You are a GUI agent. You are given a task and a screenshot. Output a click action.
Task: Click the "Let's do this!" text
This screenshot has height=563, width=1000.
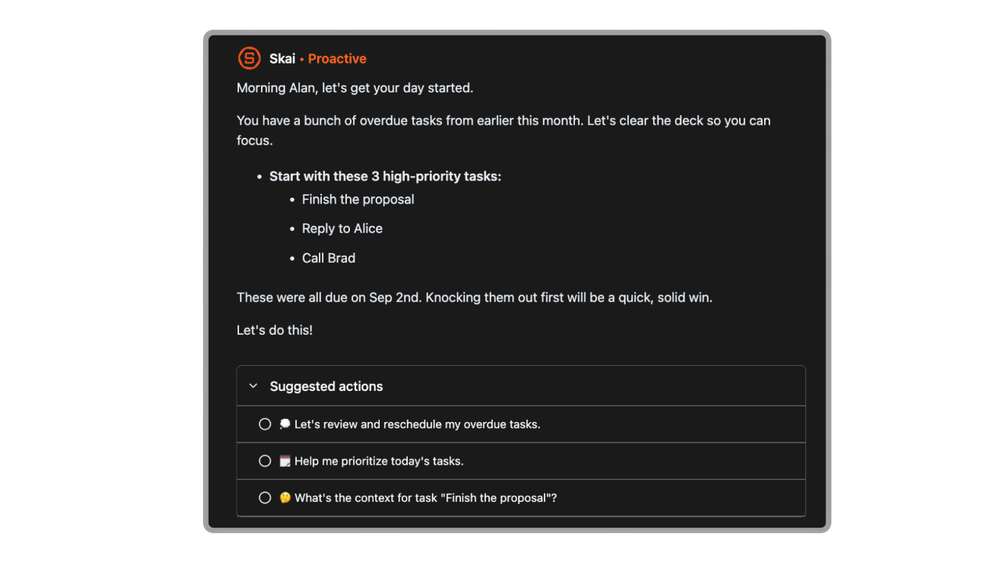pyautogui.click(x=275, y=329)
